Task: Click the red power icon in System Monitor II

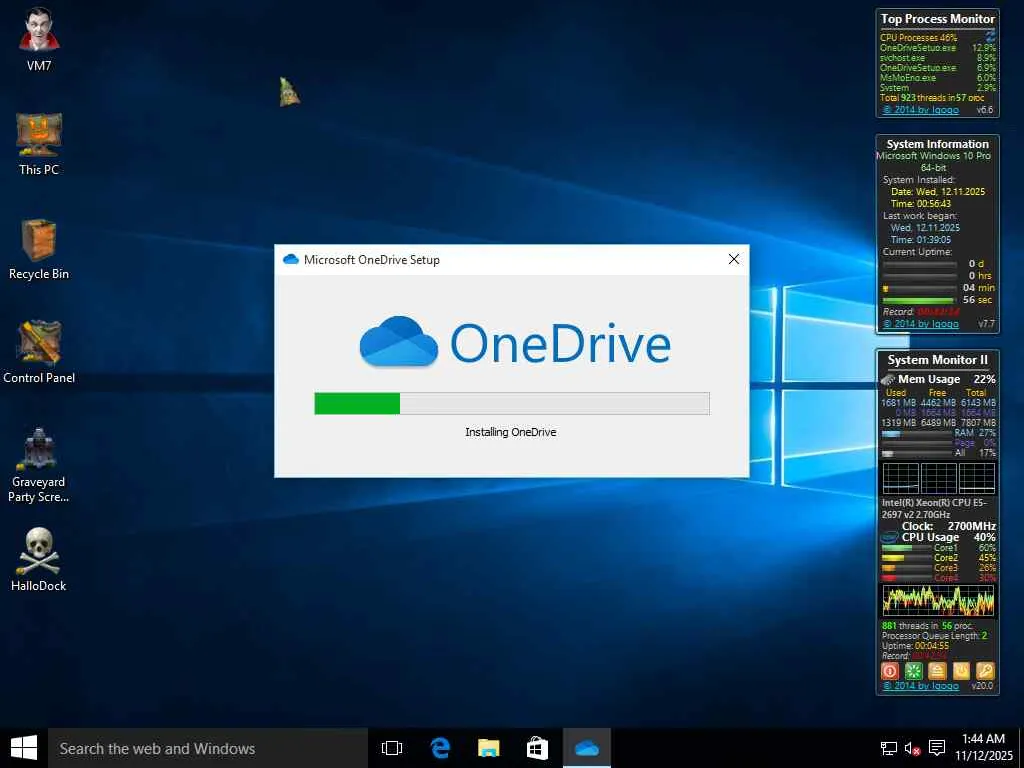Action: 889,671
